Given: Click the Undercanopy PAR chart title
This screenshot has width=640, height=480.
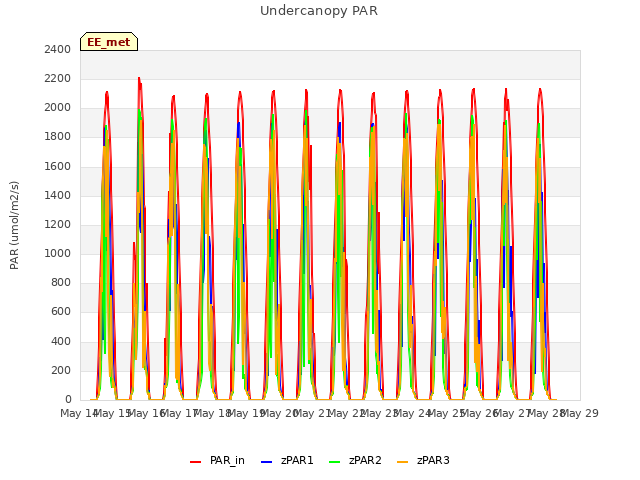Looking at the screenshot, I should [319, 11].
